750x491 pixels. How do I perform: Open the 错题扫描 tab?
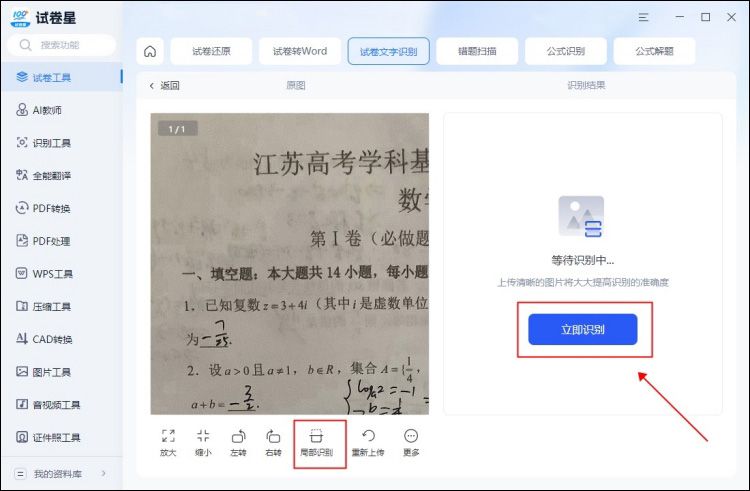click(x=477, y=51)
